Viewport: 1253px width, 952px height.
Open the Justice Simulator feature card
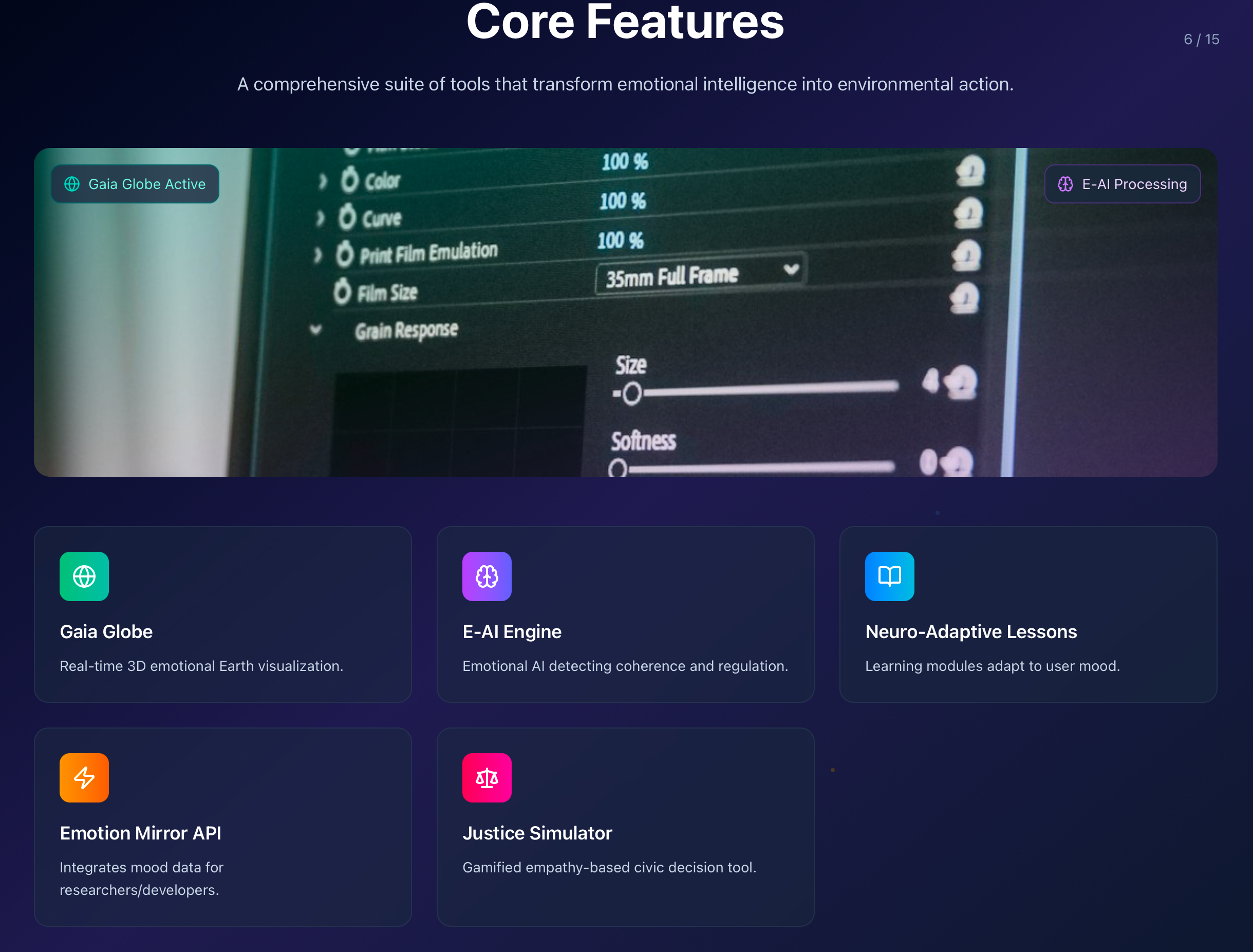625,826
